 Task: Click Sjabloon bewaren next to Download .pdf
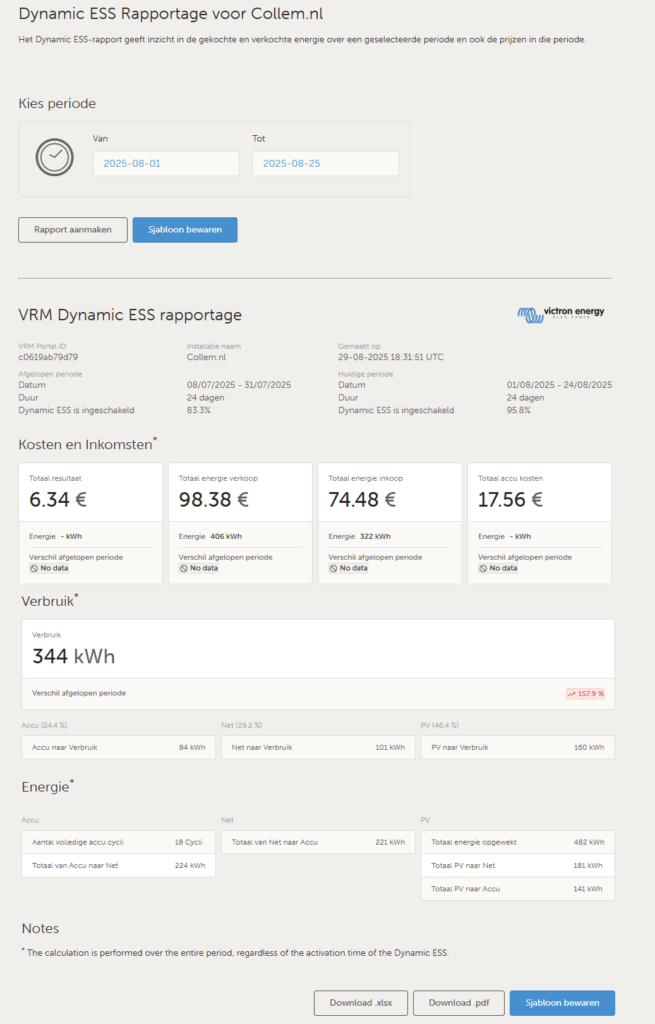(562, 1003)
